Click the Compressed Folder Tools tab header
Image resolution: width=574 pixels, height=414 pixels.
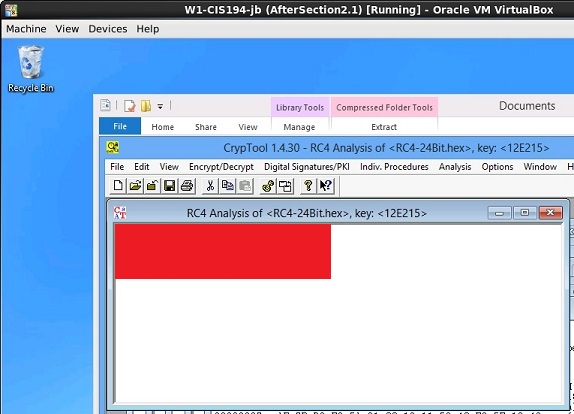384,107
